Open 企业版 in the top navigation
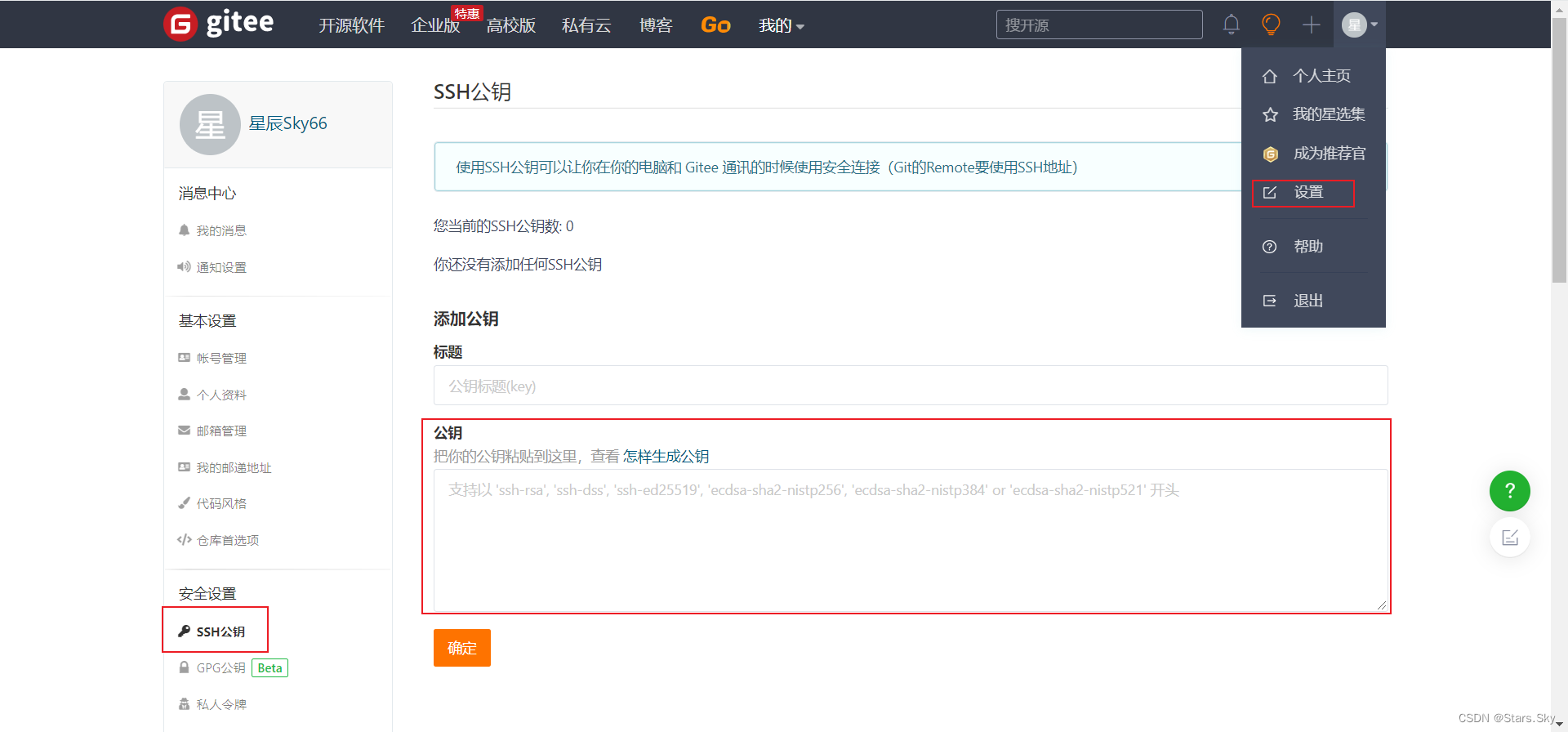Screen dimensions: 1568x732 click(435, 25)
